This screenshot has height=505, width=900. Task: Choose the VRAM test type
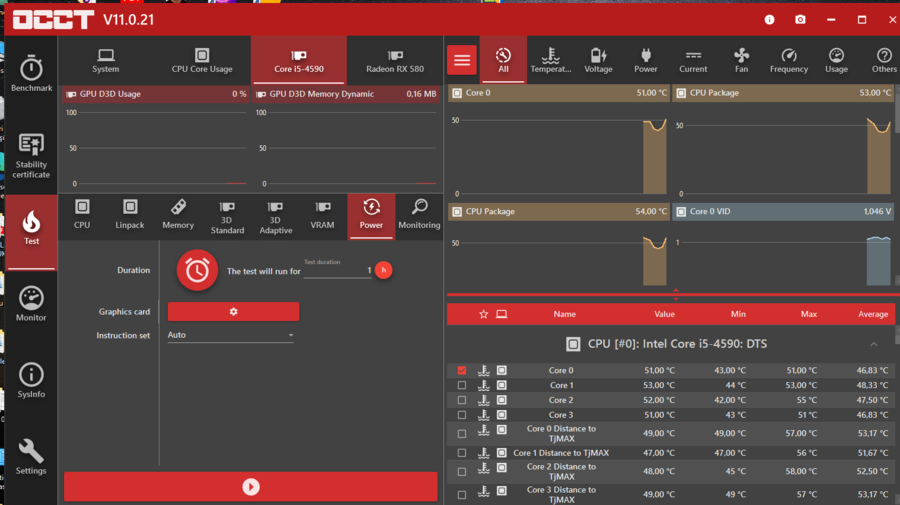pyautogui.click(x=323, y=215)
